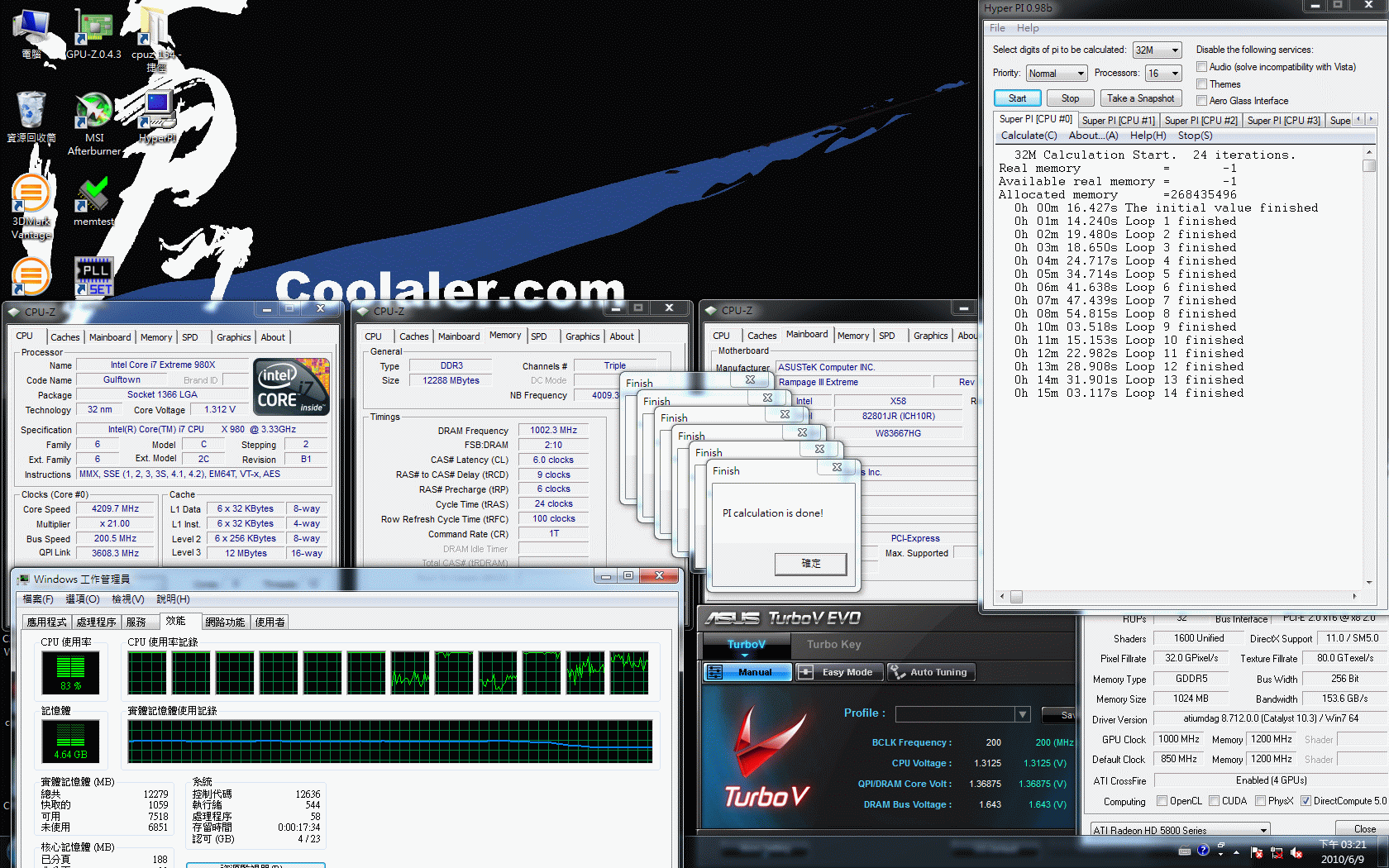Open the Graphics tab in left CPU-Z
Screen dimensions: 1389x868
[x=233, y=337]
